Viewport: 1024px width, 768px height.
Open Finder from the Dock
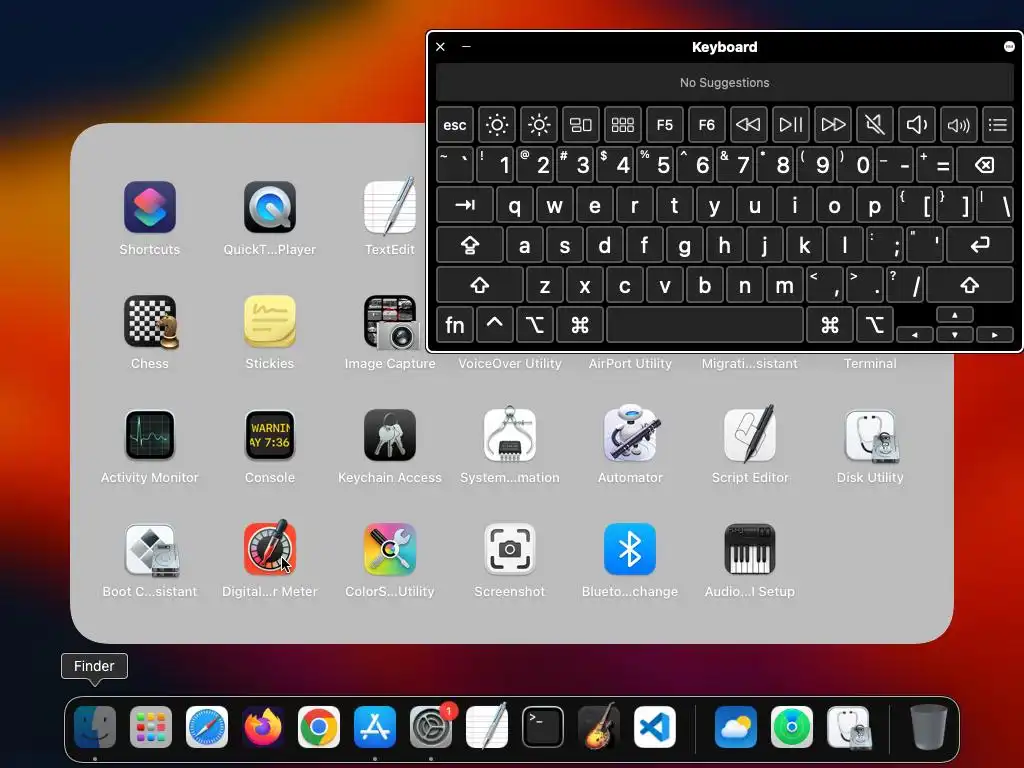point(95,727)
